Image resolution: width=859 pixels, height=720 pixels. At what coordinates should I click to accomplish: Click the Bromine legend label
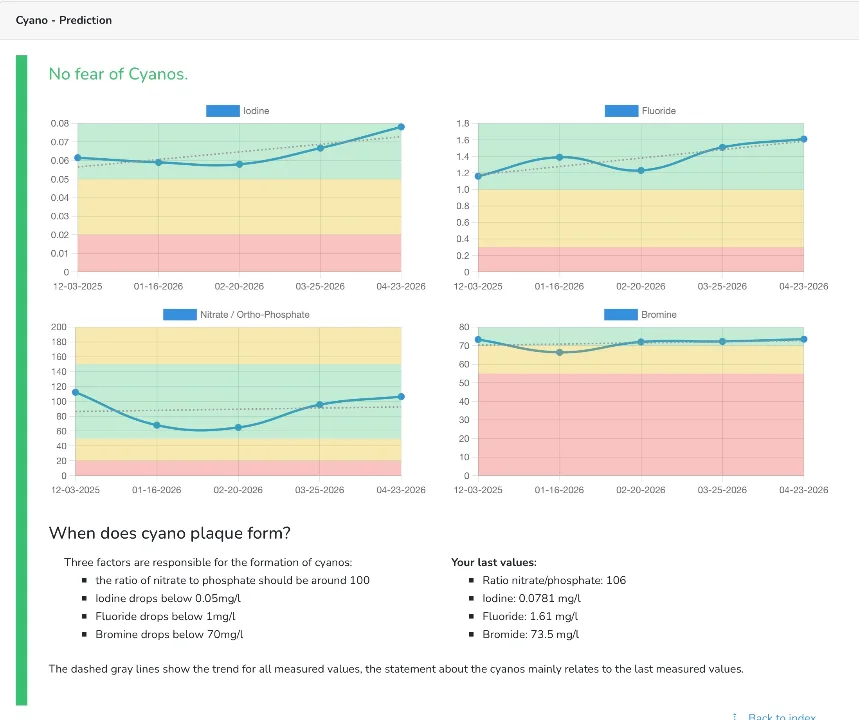point(658,315)
